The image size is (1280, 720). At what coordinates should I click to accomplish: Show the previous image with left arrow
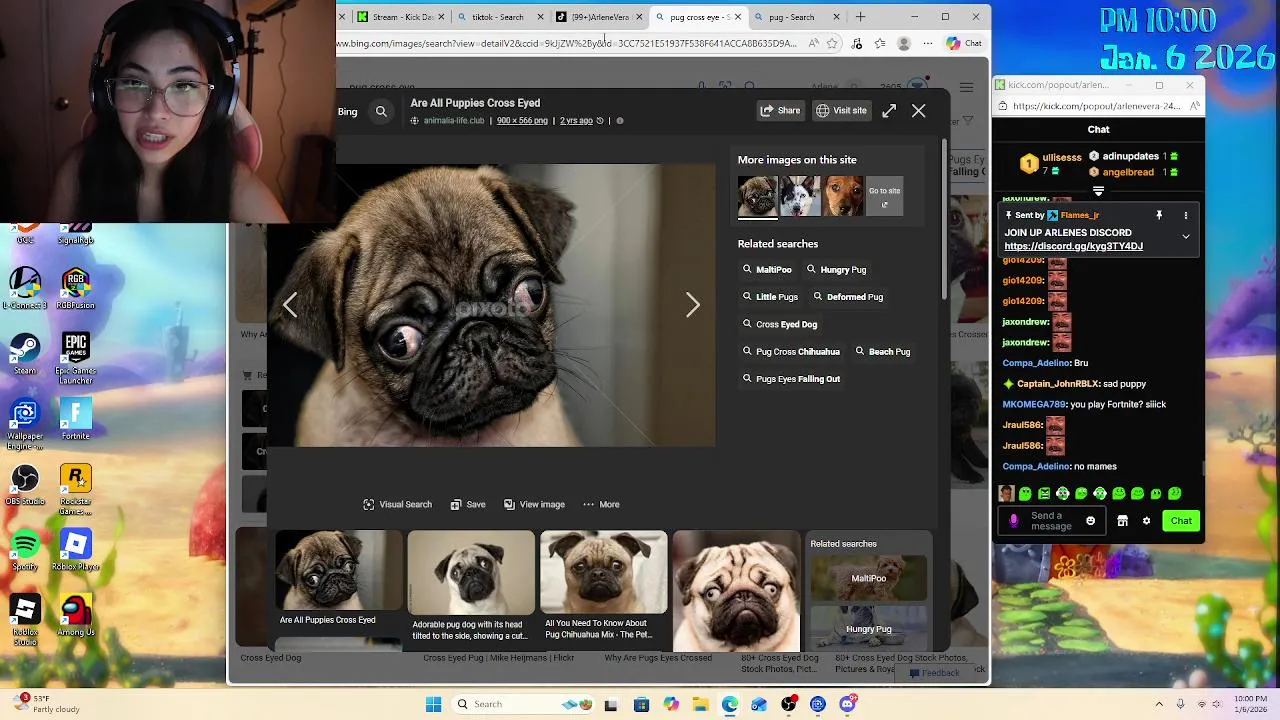[x=290, y=305]
